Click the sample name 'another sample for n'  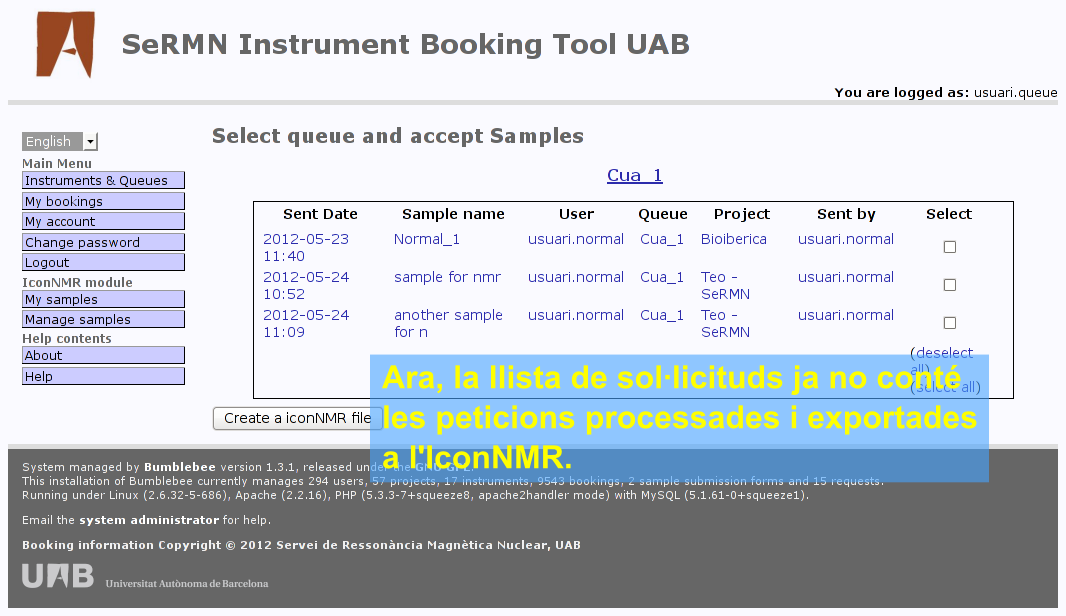449,324
